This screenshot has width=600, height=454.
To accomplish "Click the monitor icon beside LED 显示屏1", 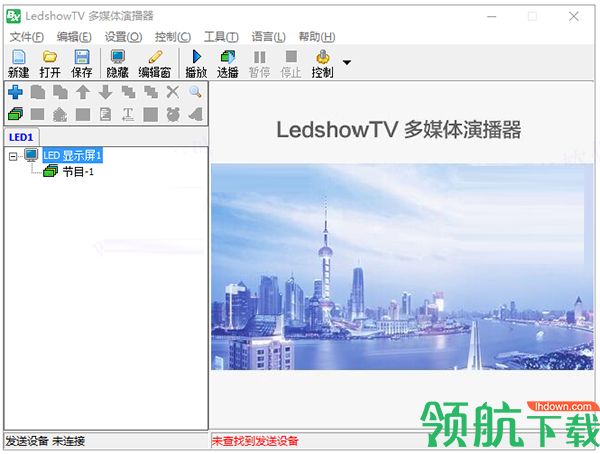I will coord(31,155).
